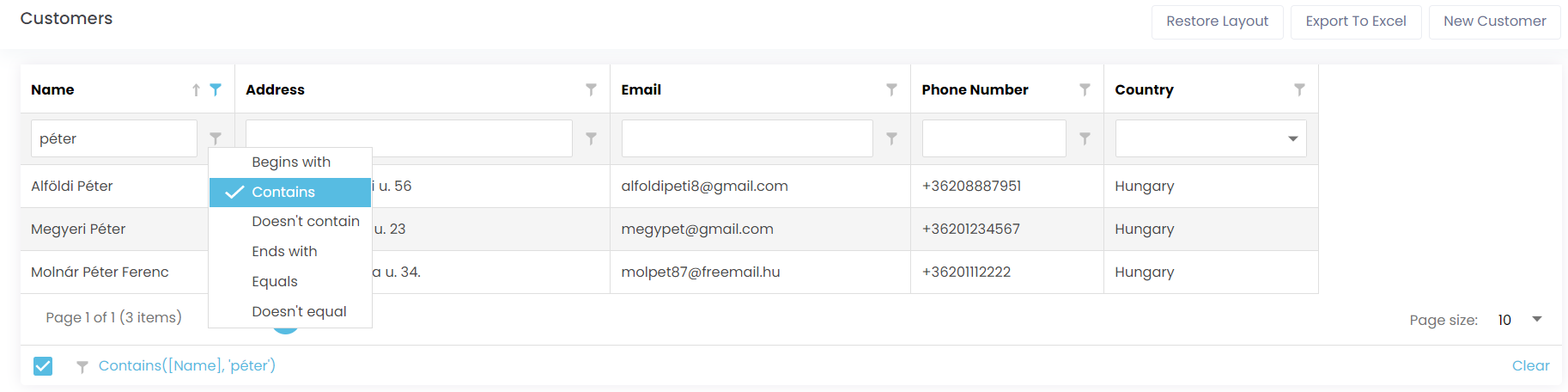Open filter condition menu for Phone Number row
The width and height of the screenshot is (1568, 392).
(1085, 138)
